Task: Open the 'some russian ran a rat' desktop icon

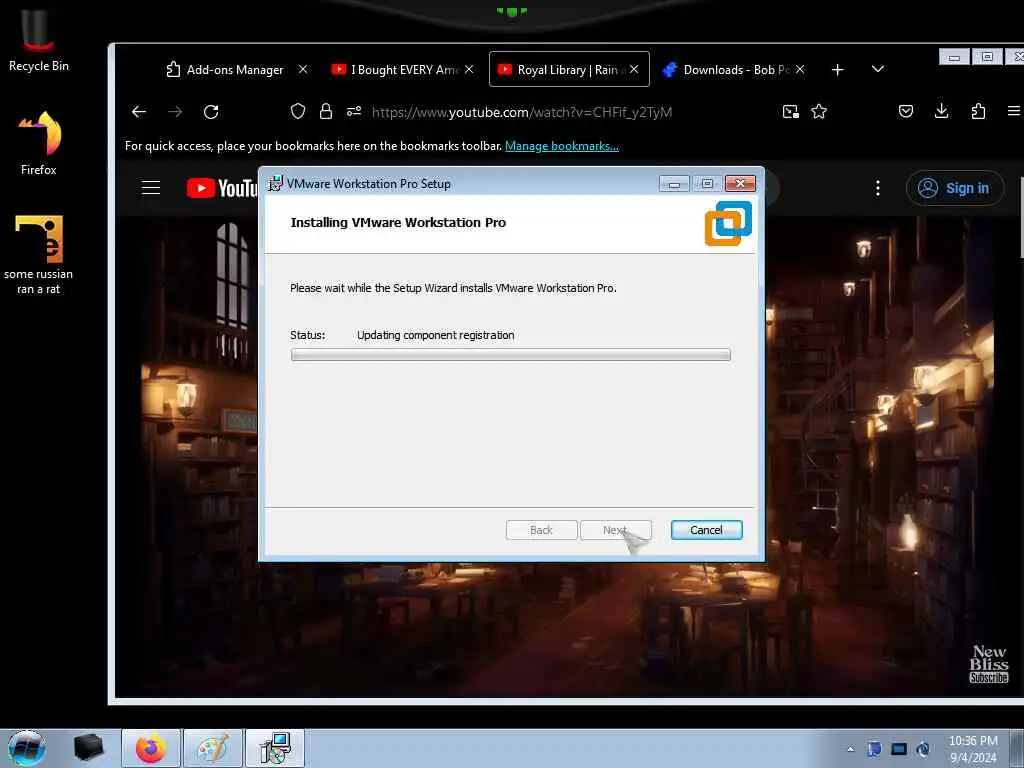Action: [39, 255]
